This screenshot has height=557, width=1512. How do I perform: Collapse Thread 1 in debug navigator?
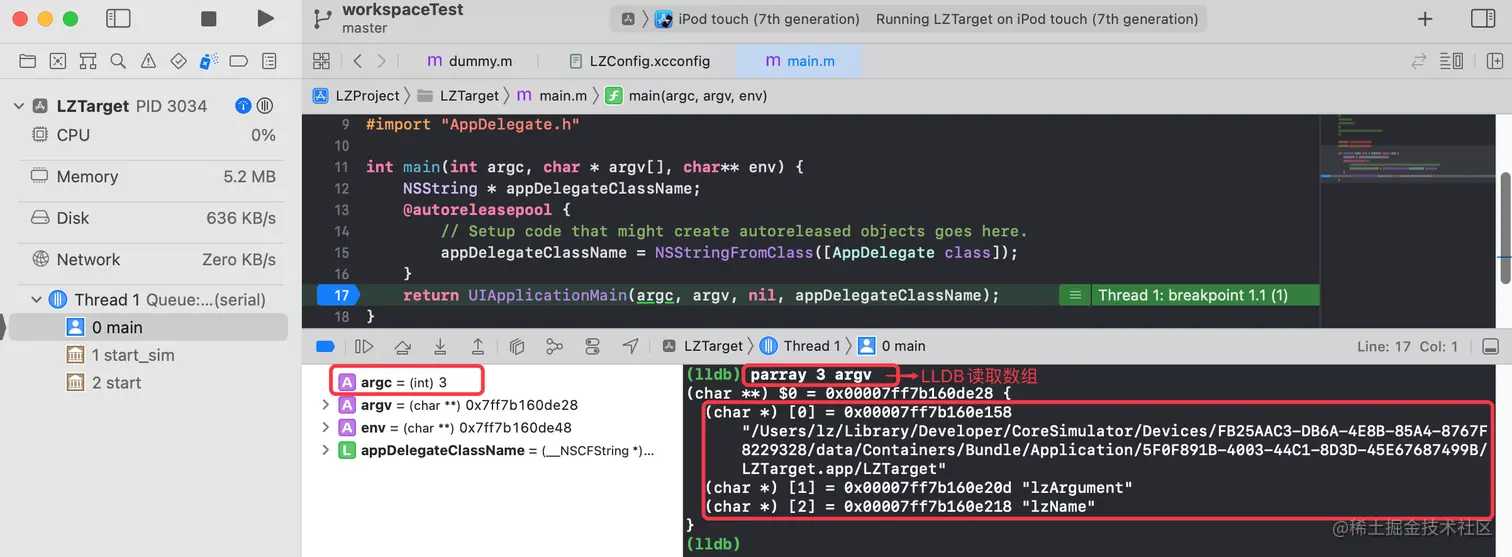(36, 299)
